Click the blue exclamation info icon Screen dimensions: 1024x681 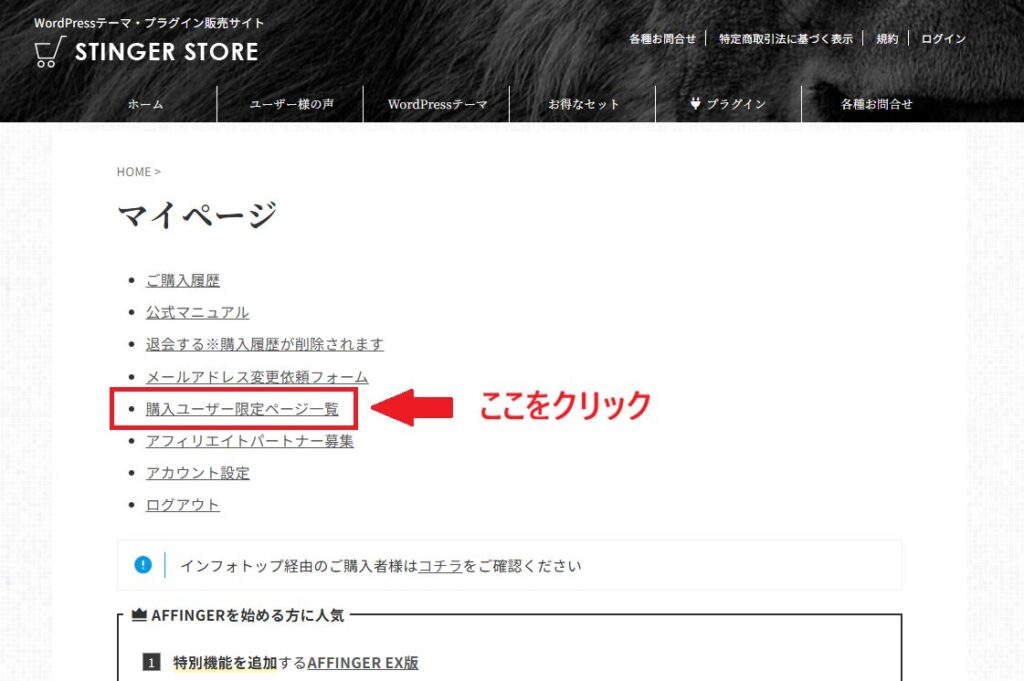pyautogui.click(x=143, y=565)
